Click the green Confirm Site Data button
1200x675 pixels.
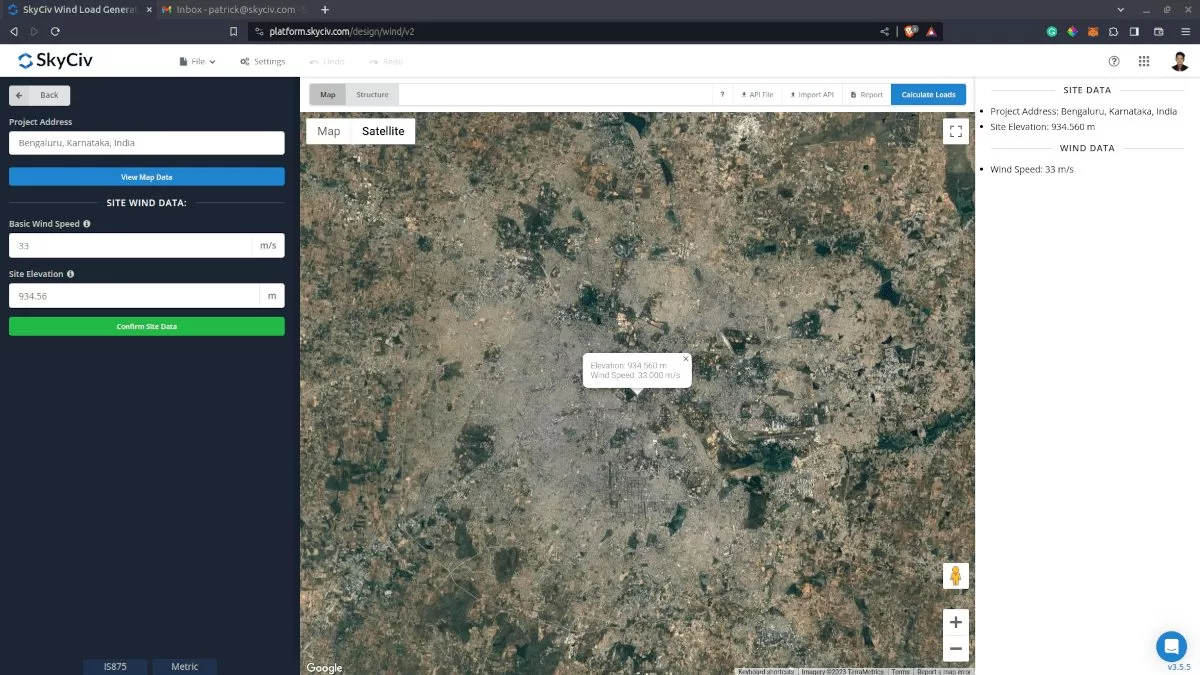(x=147, y=326)
